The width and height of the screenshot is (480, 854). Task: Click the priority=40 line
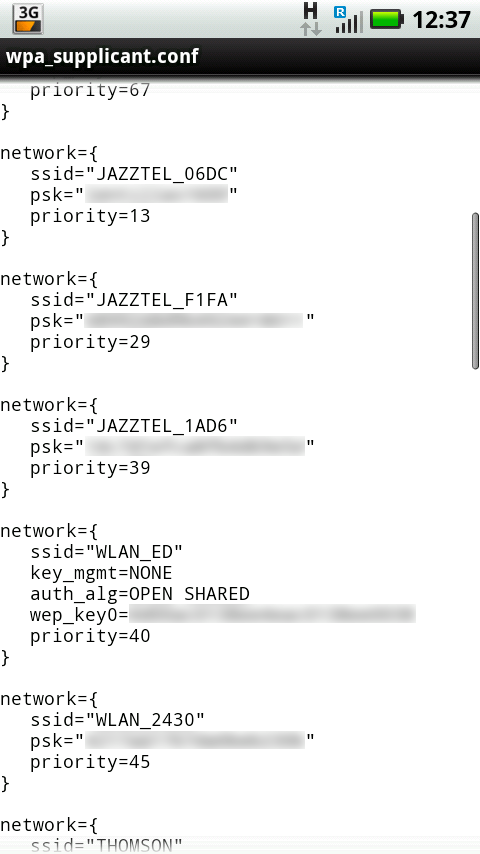pos(90,636)
